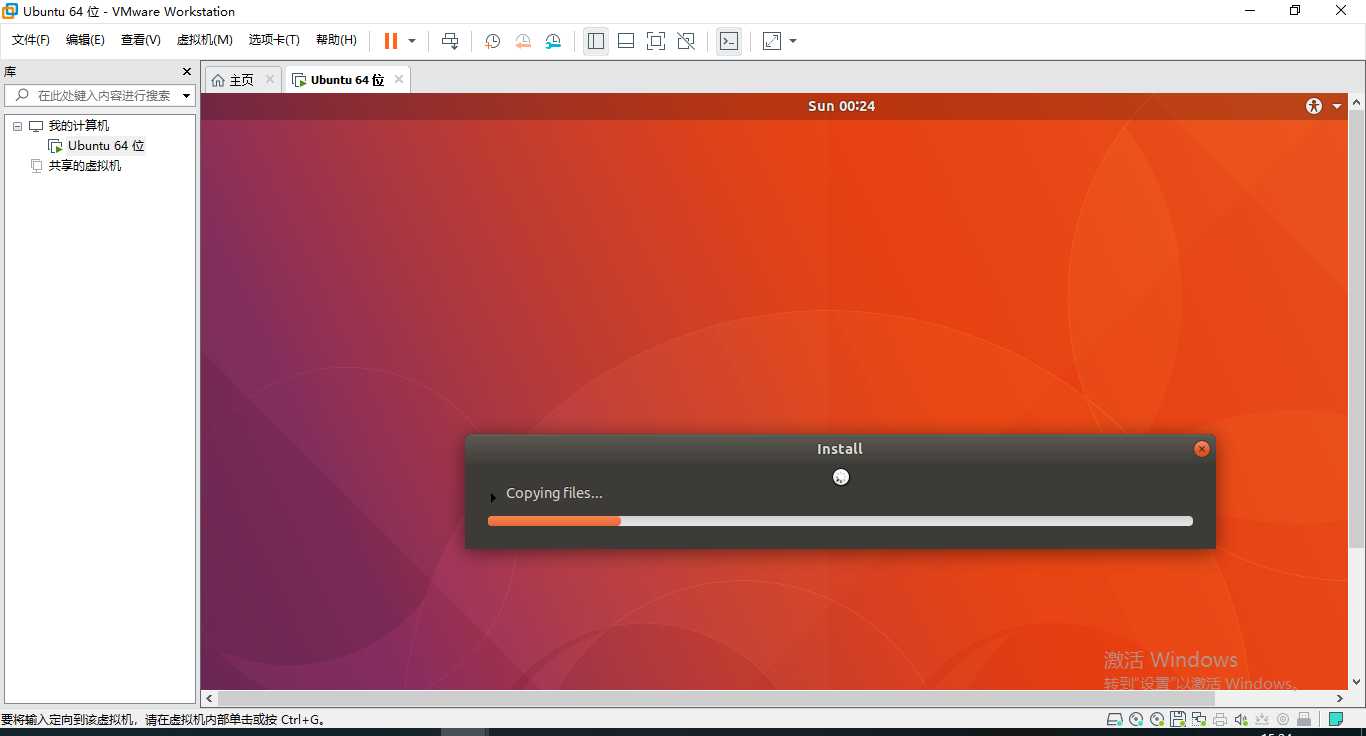Click the first CD/DVD device status icon
The height and width of the screenshot is (736, 1366).
(1136, 719)
